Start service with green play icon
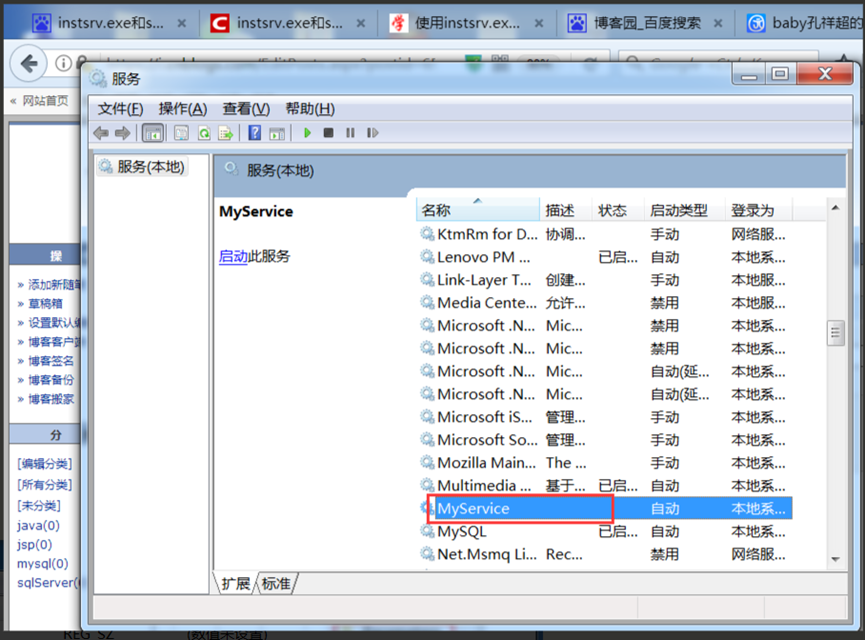Screen dimensions: 865x640 (307, 133)
